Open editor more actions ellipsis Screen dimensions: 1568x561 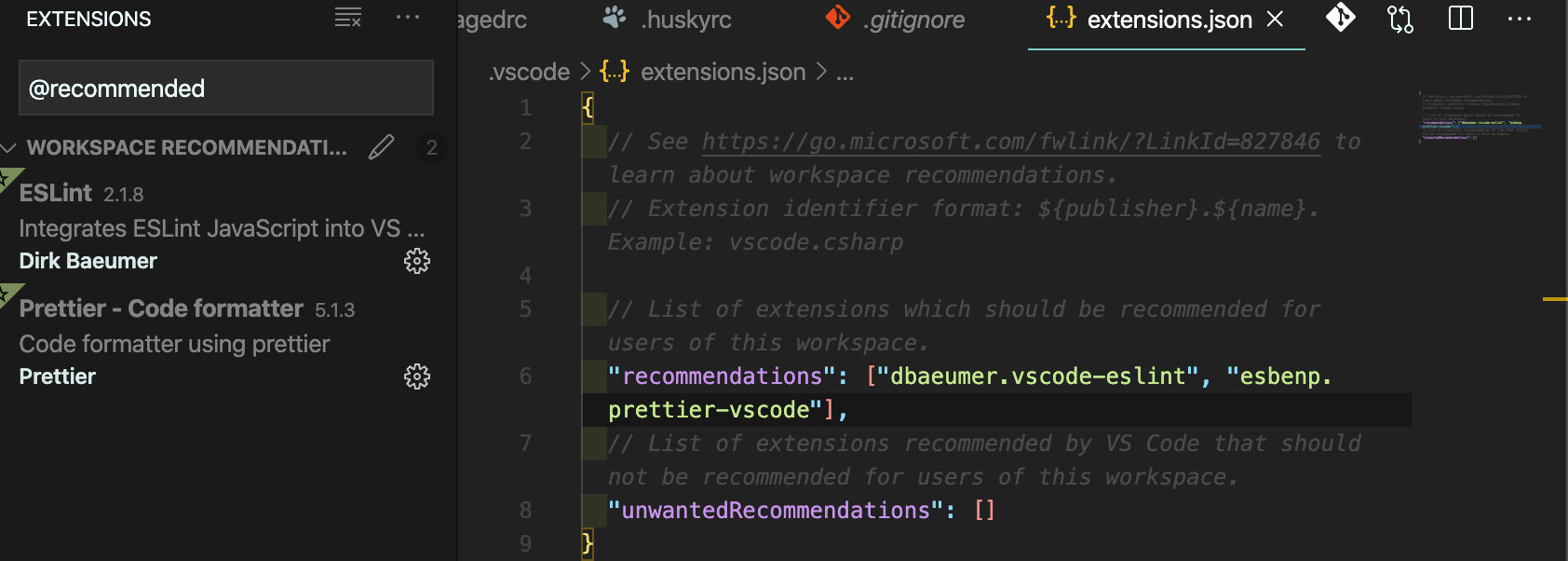[x=1520, y=19]
